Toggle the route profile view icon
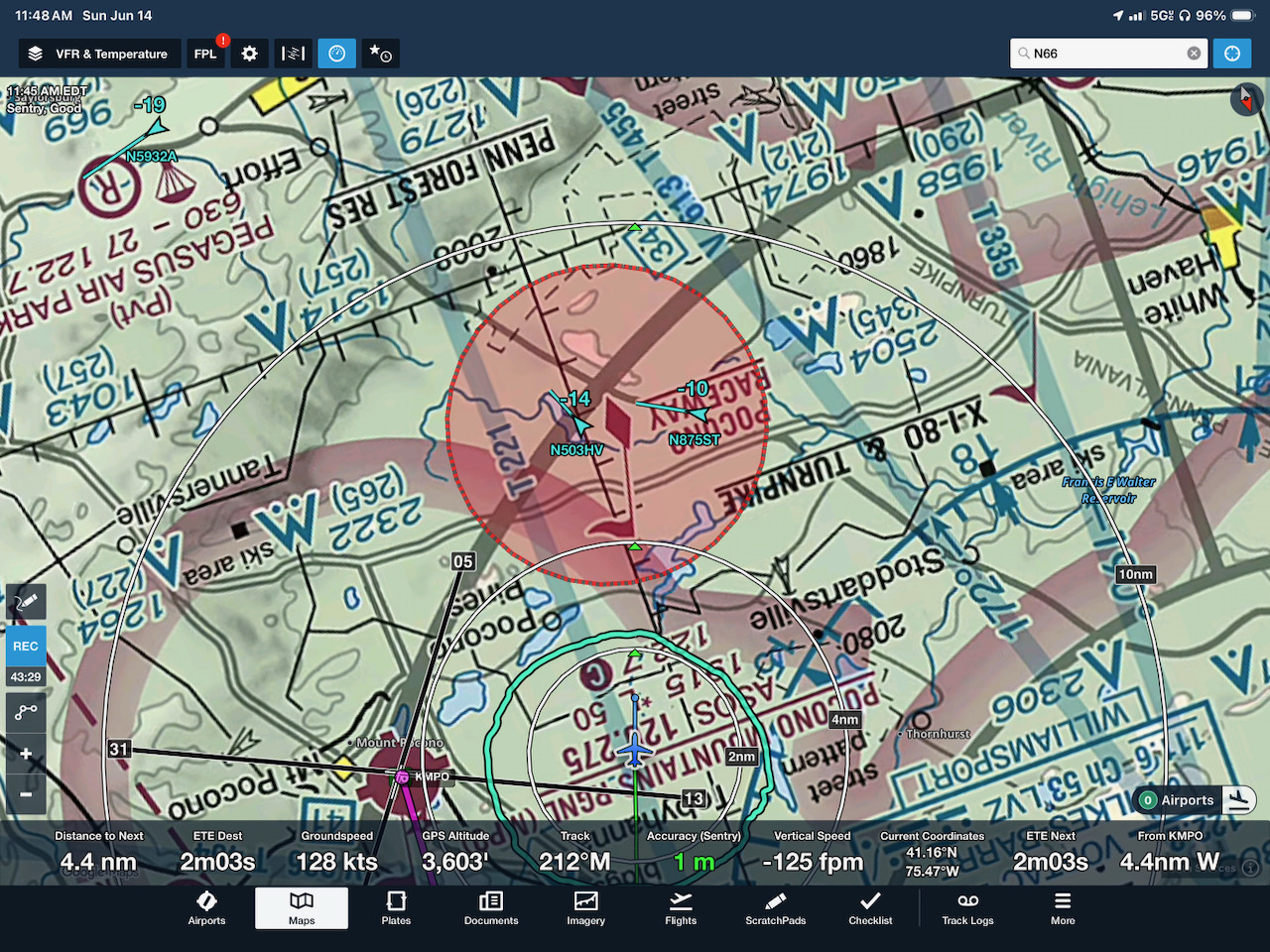This screenshot has width=1270, height=952. [x=294, y=54]
